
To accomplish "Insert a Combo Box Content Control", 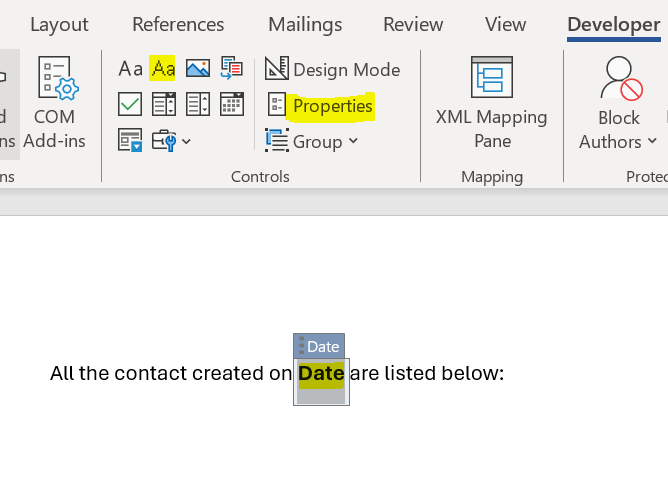I will [163, 104].
